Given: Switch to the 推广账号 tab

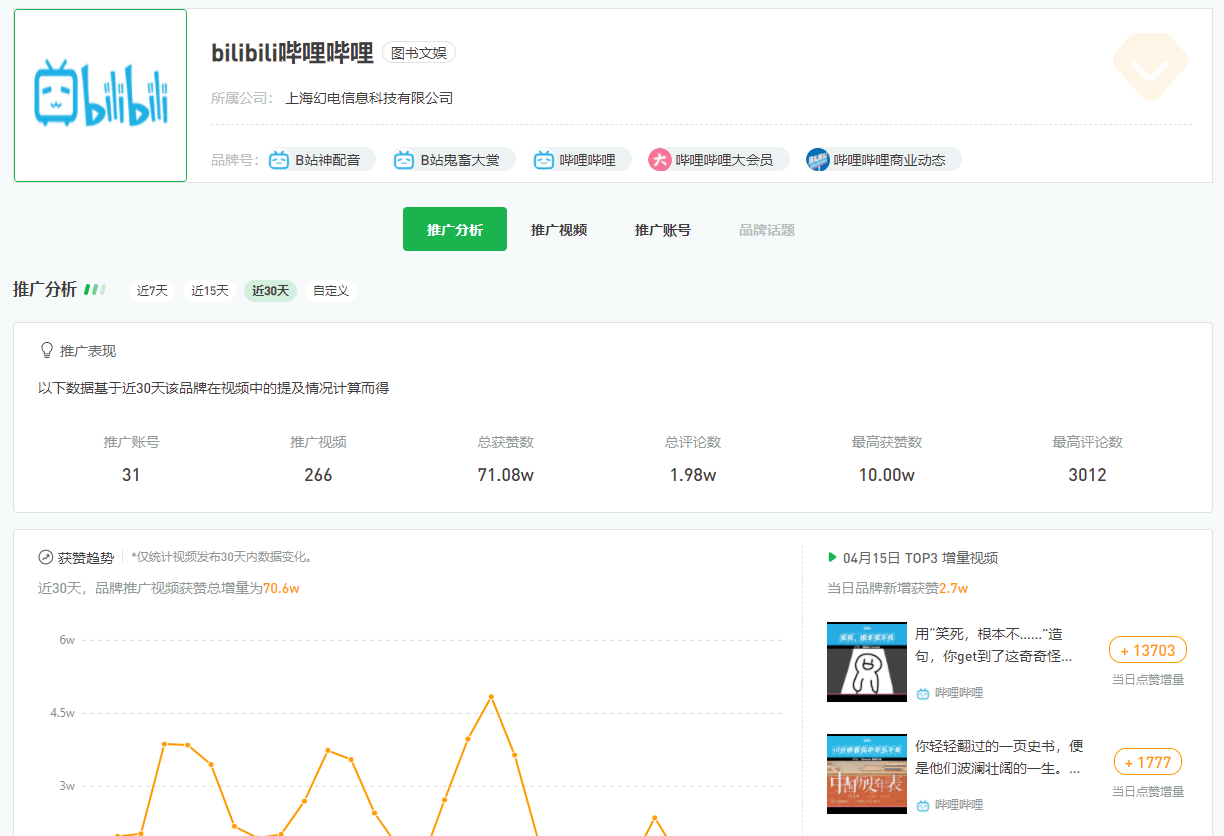Looking at the screenshot, I should point(663,229).
